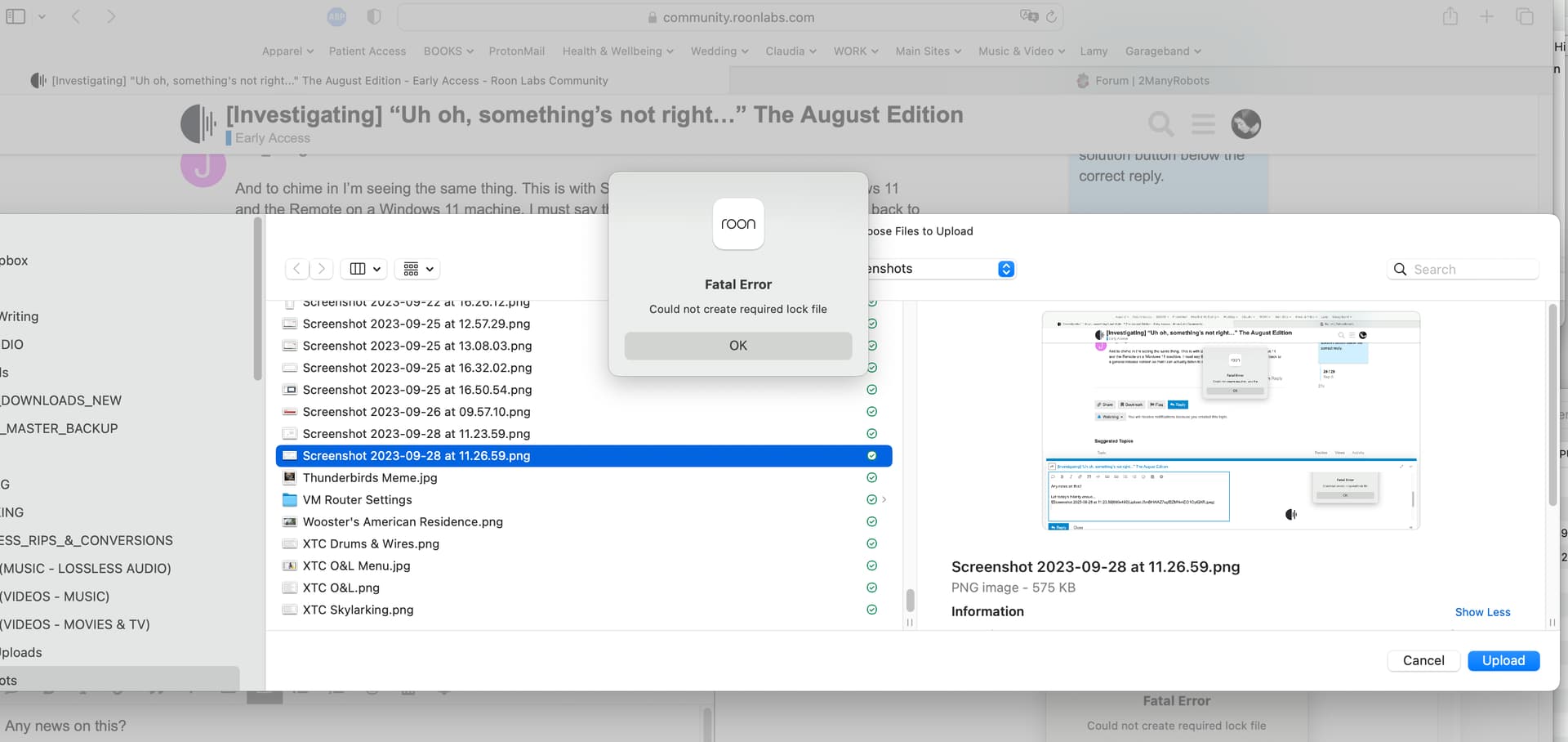Select Screenshot 2023-09-26 at 09.57.10.png
Viewport: 1568px width, 742px height.
click(x=416, y=412)
